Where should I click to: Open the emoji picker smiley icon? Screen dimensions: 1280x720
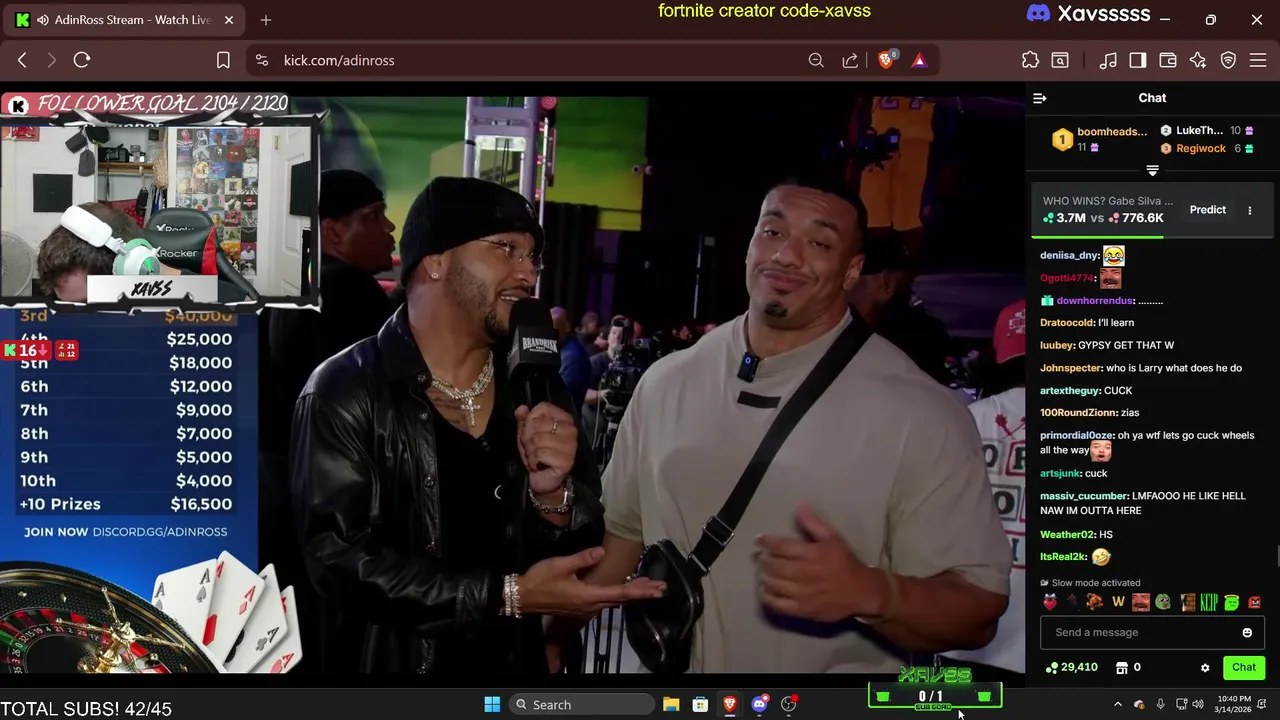(1247, 632)
